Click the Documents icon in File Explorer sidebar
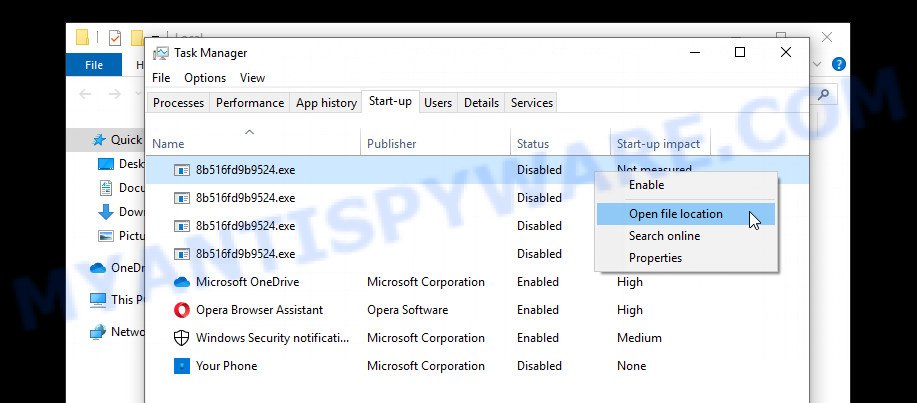 (106, 188)
